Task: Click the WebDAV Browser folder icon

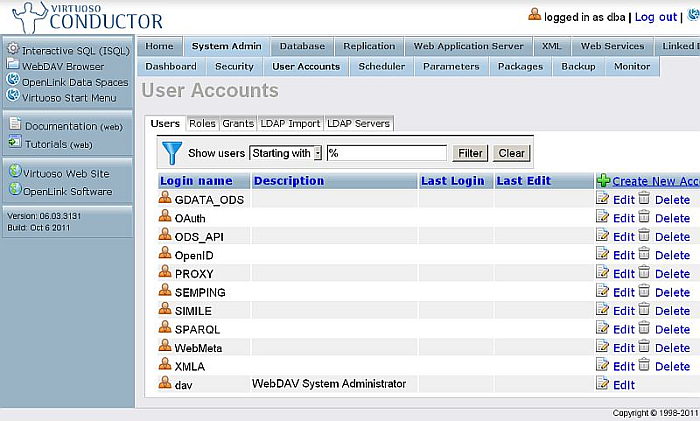Action: (x=13, y=64)
